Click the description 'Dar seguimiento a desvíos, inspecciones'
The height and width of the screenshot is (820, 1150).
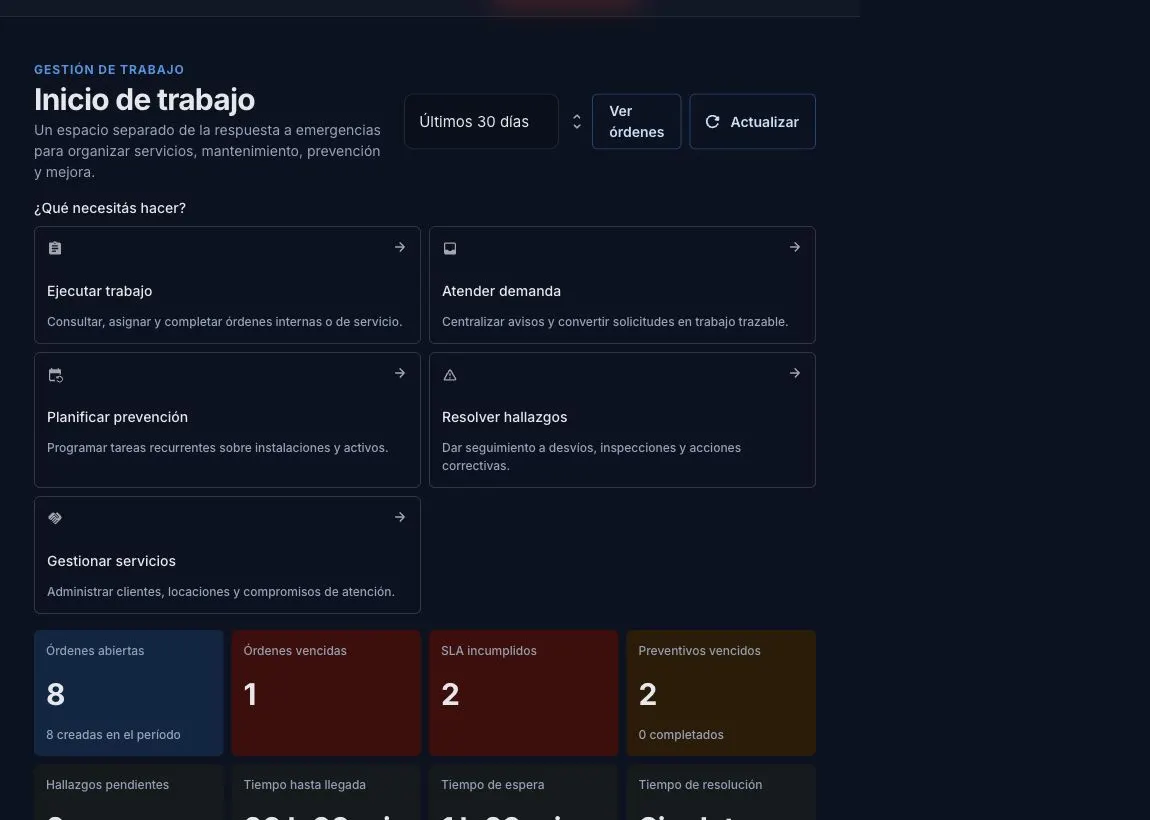[x=591, y=457]
